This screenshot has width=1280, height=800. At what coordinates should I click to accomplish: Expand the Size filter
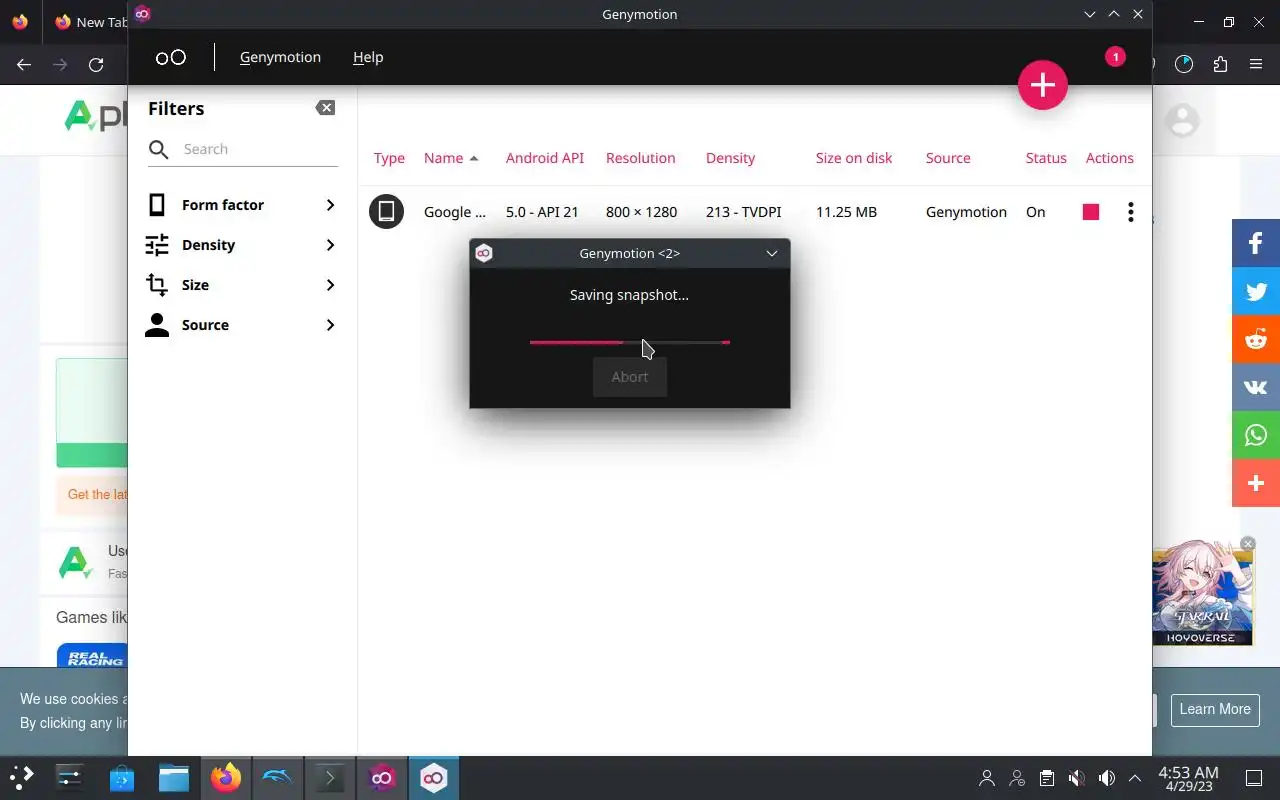330,285
